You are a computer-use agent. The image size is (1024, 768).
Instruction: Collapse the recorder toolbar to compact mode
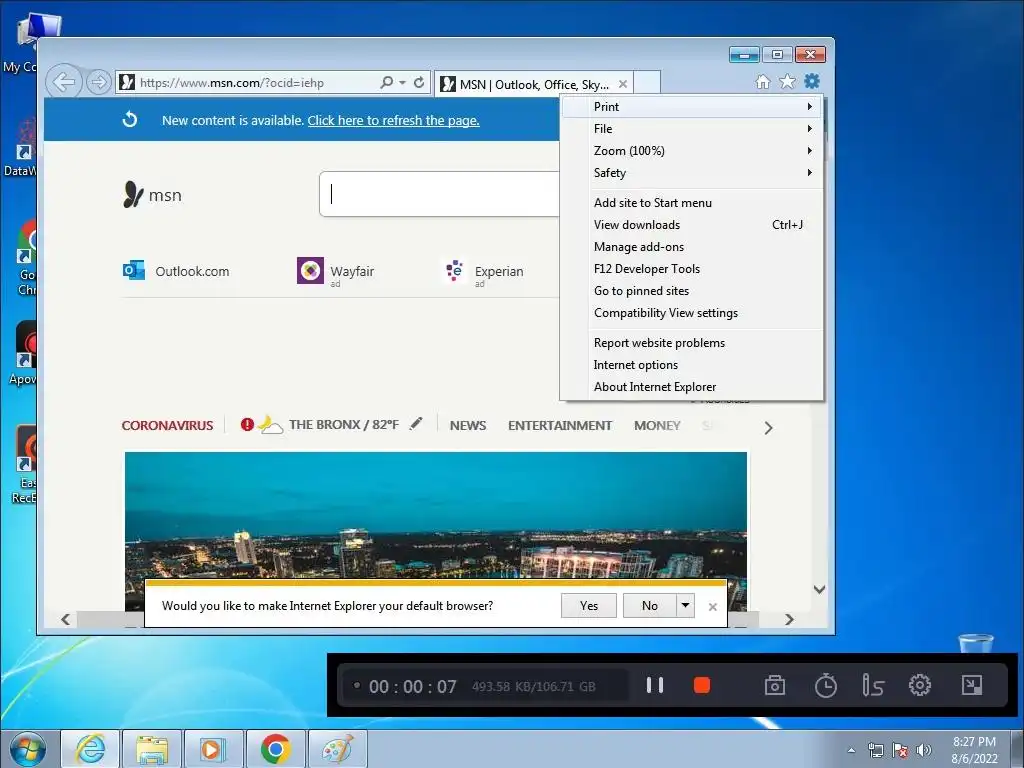(972, 685)
